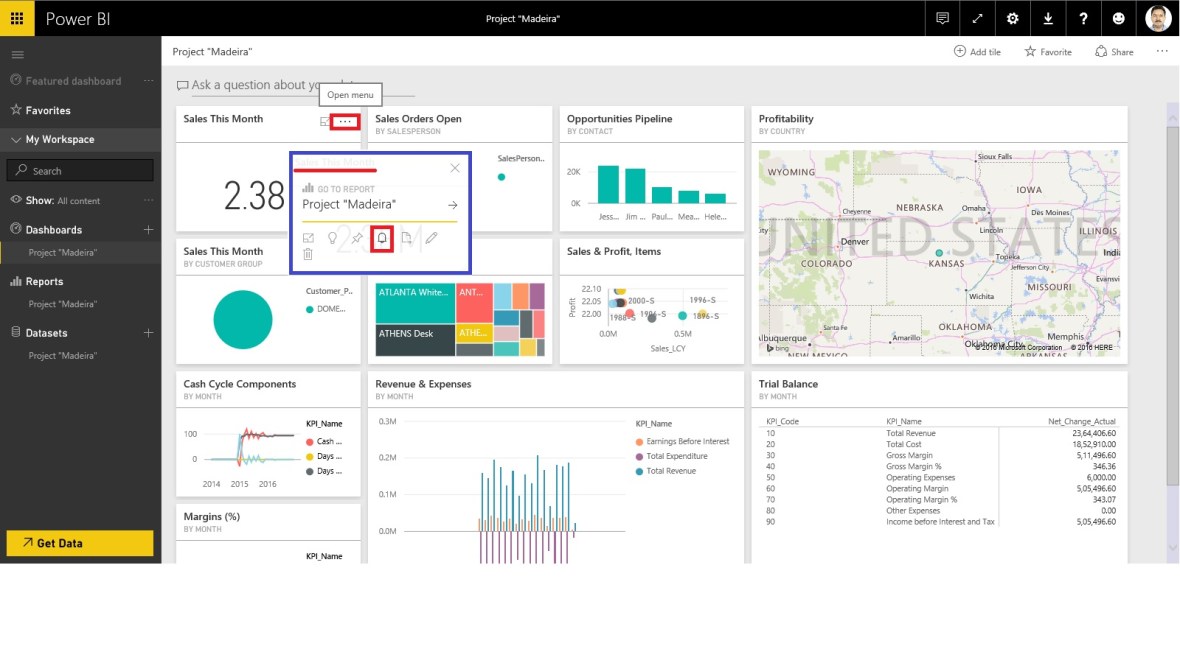1180x663 pixels.
Task: Open the dashboard more options ellipsis beside Share
Action: pos(1161,51)
